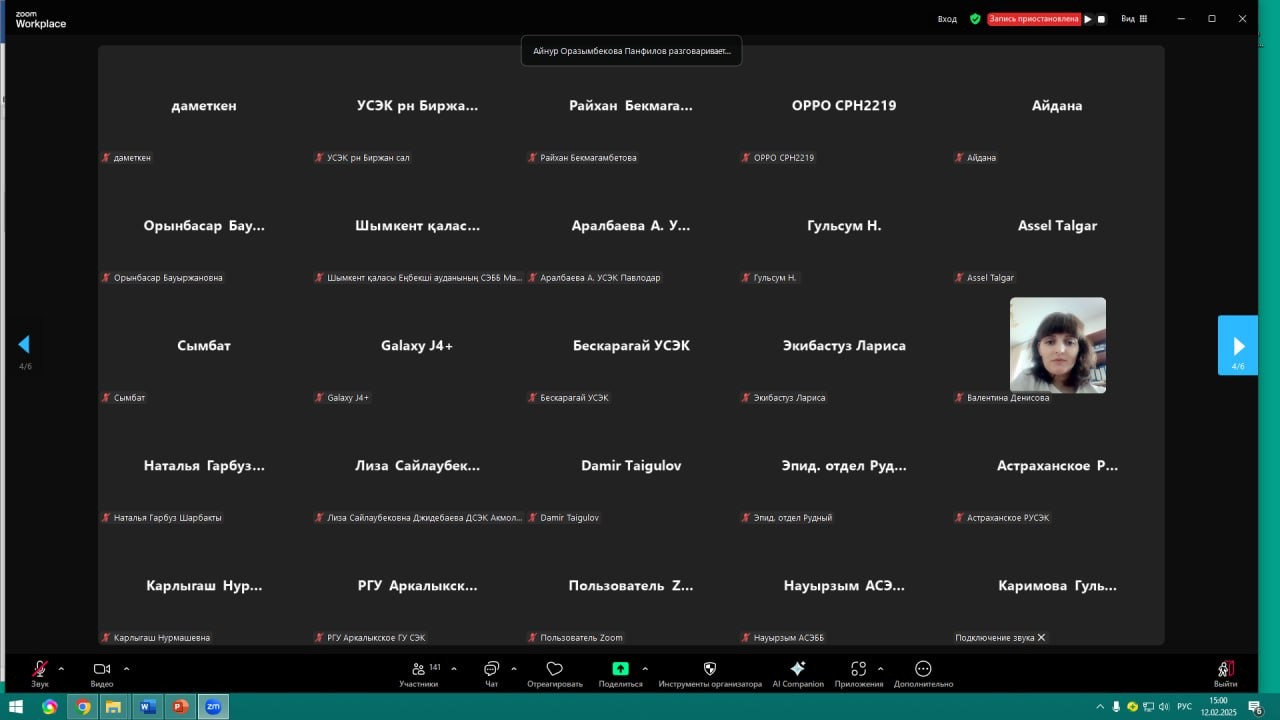This screenshot has height=720, width=1280.
Task: Leave the meeting with Выйти button
Action: point(1225,670)
